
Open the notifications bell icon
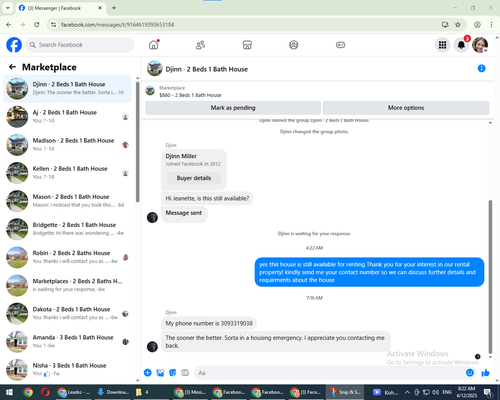click(x=461, y=45)
